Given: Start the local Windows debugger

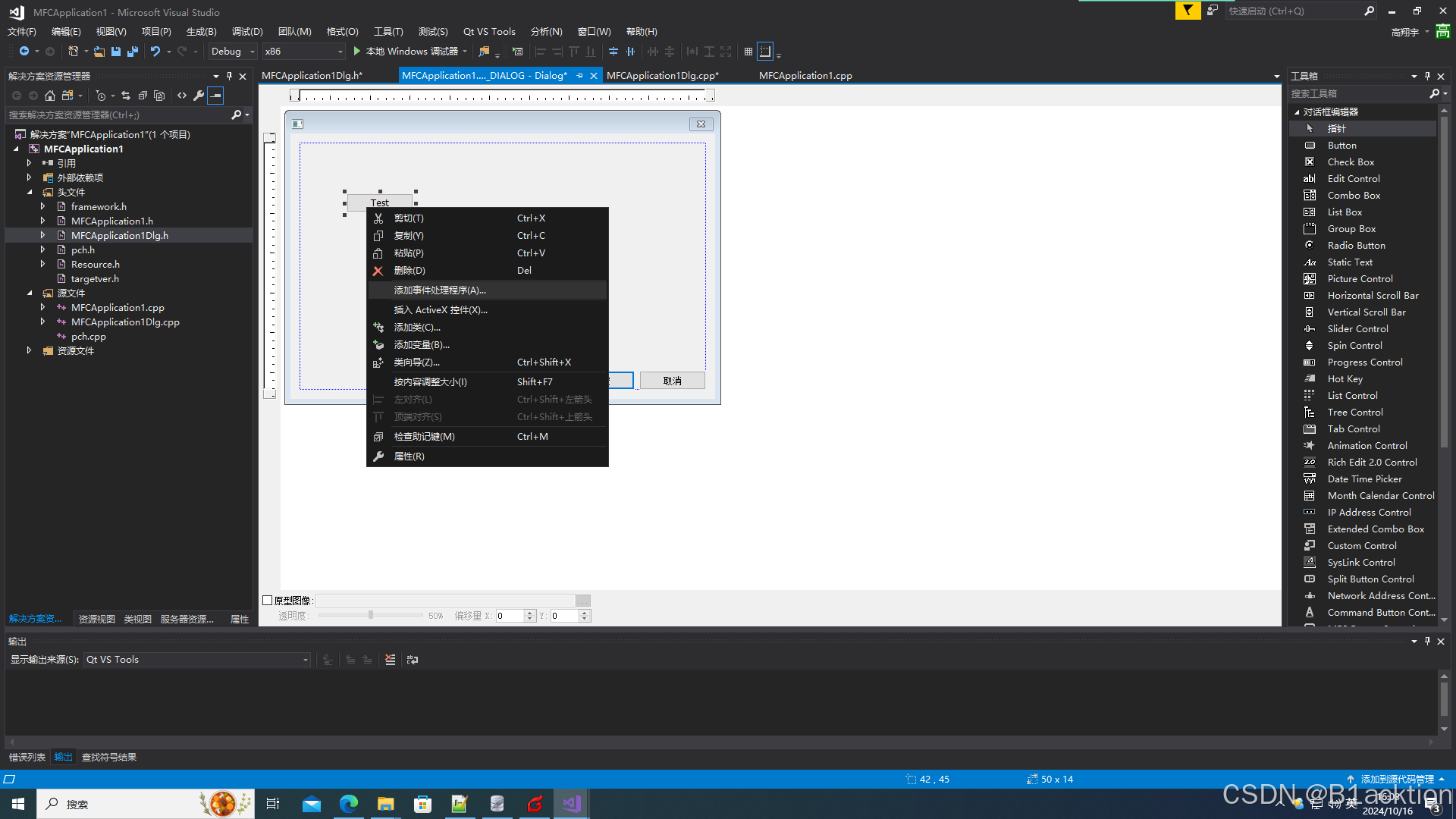Looking at the screenshot, I should [357, 52].
